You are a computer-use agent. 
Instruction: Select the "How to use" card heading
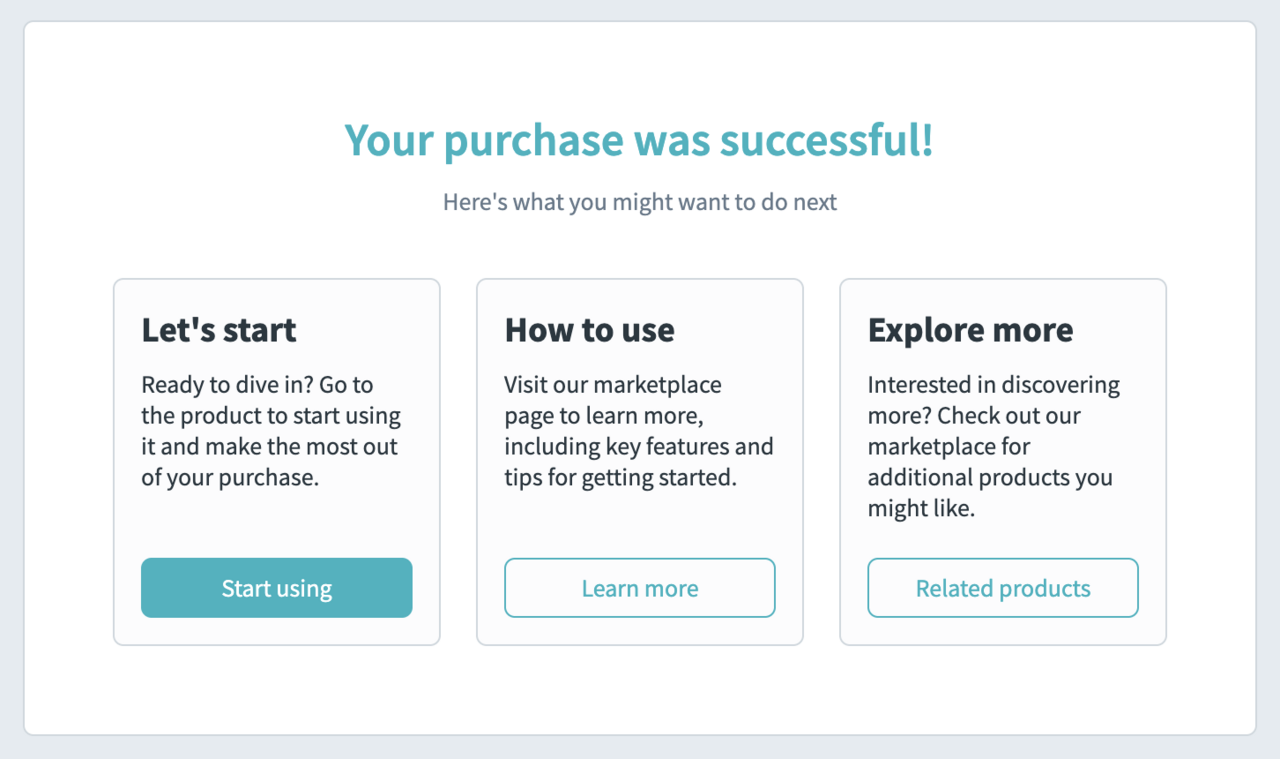(589, 330)
